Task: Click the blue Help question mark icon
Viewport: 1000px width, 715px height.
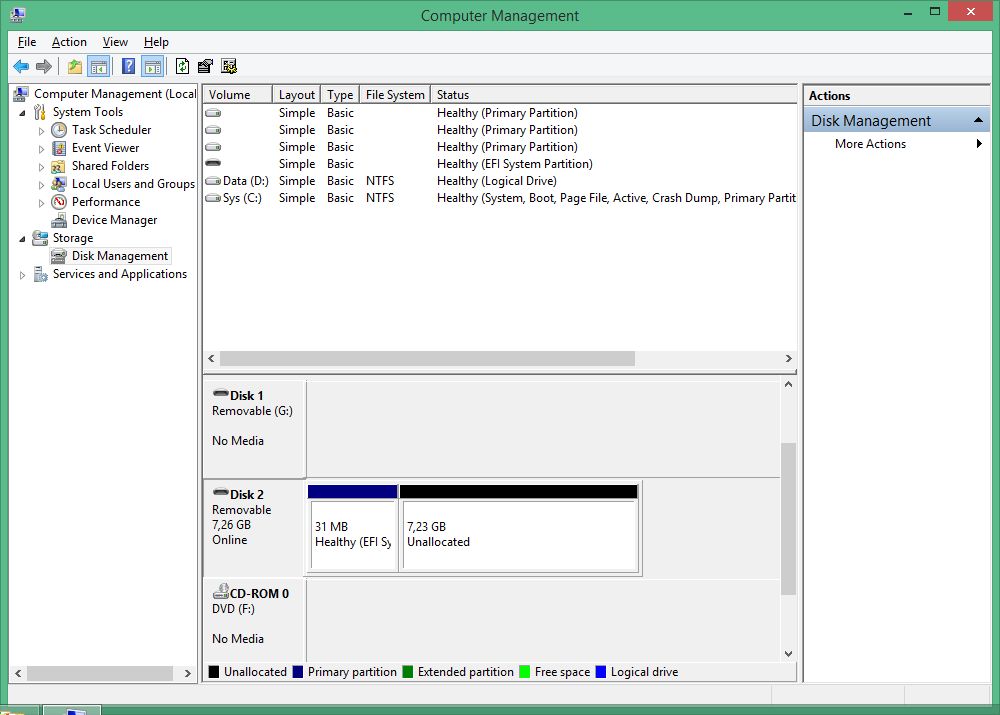Action: 128,67
